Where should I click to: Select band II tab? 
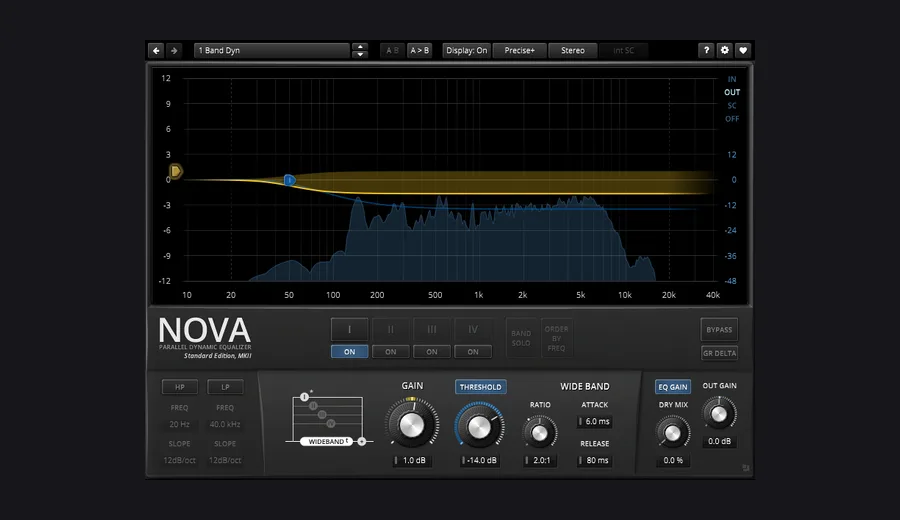pyautogui.click(x=391, y=330)
